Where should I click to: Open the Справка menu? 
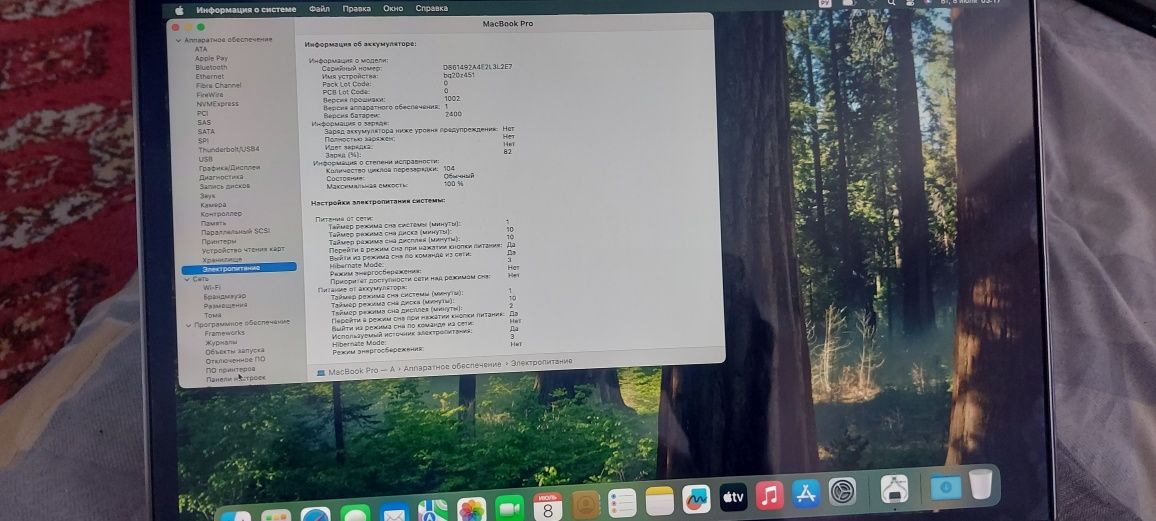[431, 9]
